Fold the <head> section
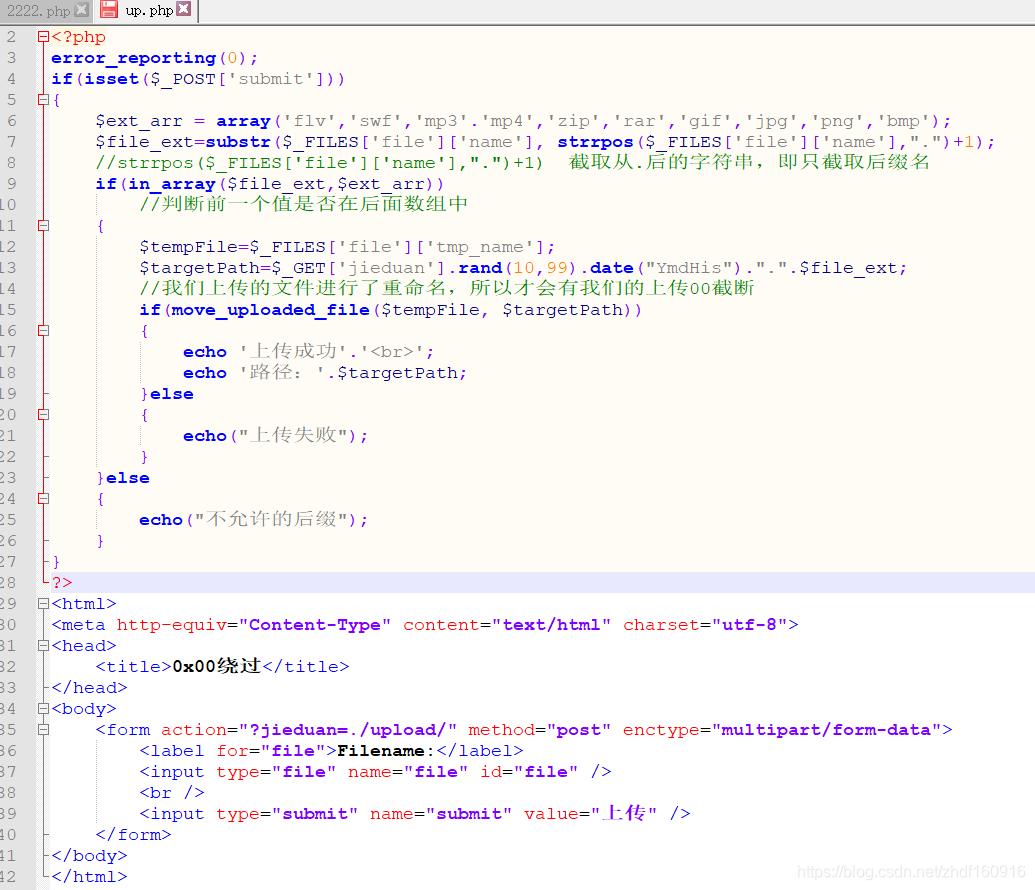 [43, 646]
